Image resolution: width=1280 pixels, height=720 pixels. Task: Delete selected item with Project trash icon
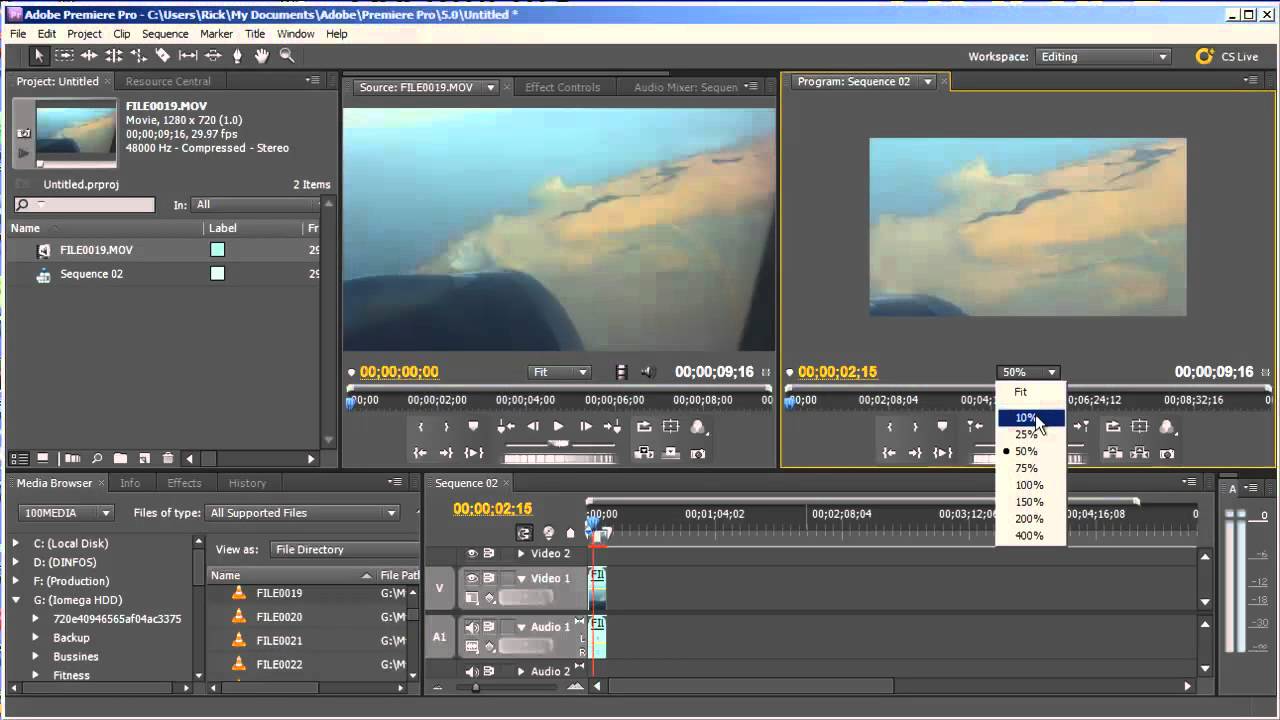pyautogui.click(x=168, y=459)
